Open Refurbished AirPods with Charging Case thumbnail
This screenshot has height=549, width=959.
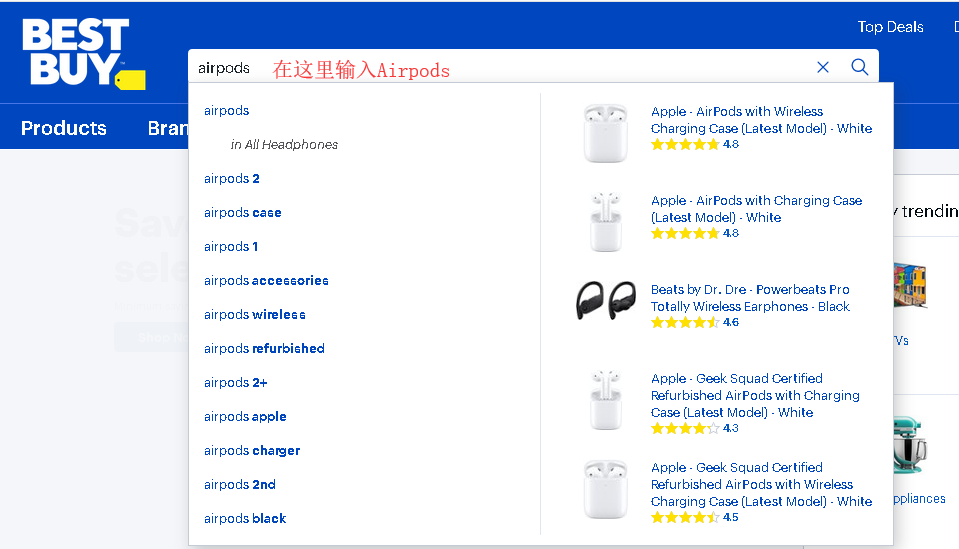point(605,400)
